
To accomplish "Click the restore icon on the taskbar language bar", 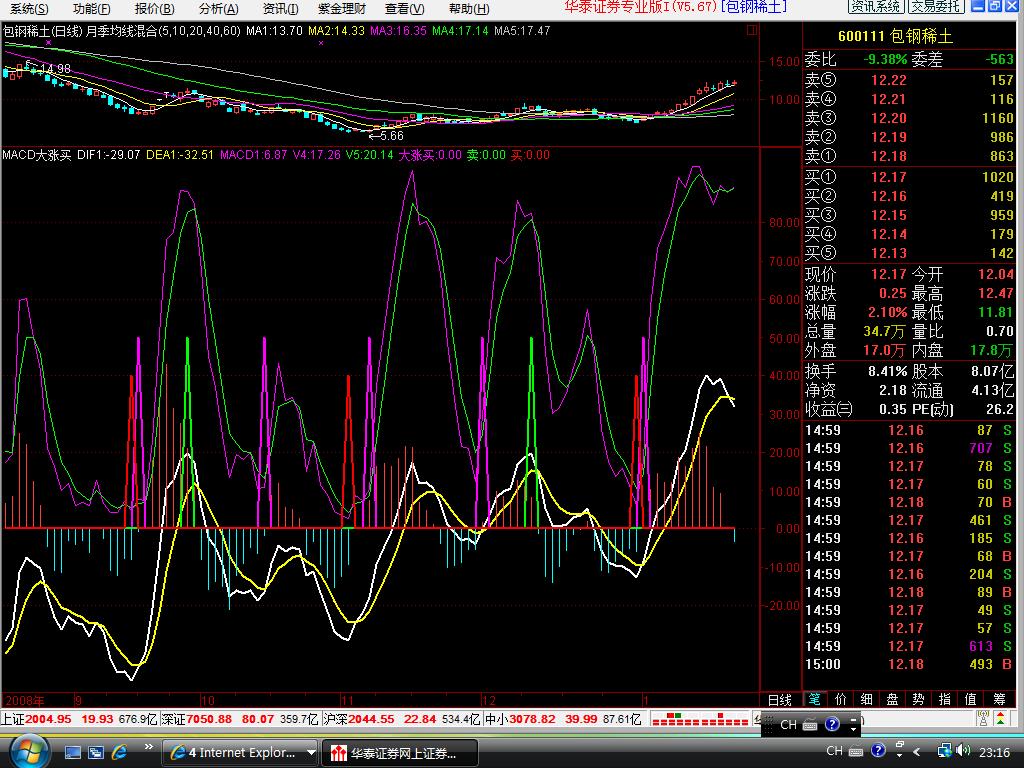I will click(899, 745).
